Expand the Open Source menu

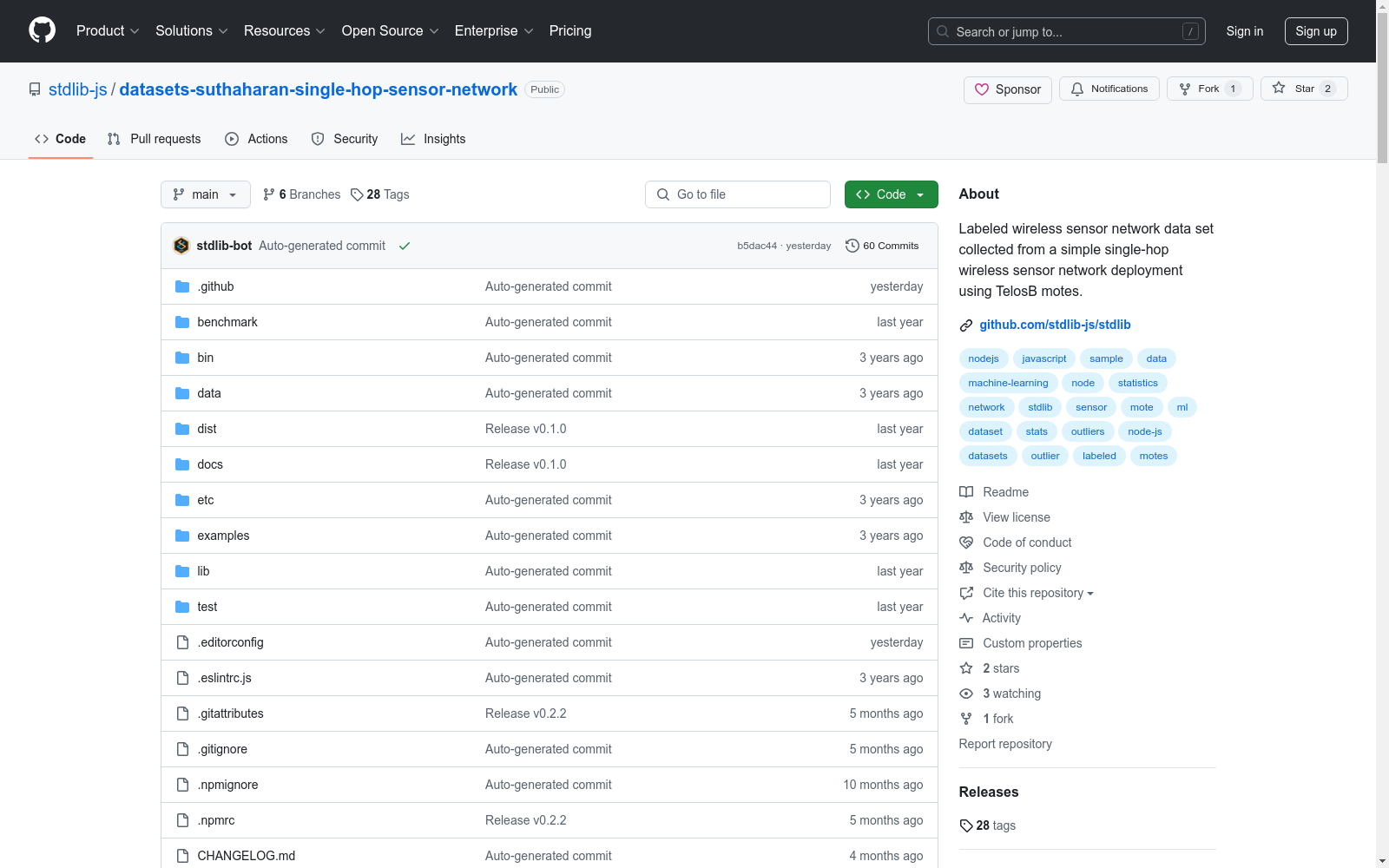pyautogui.click(x=391, y=31)
